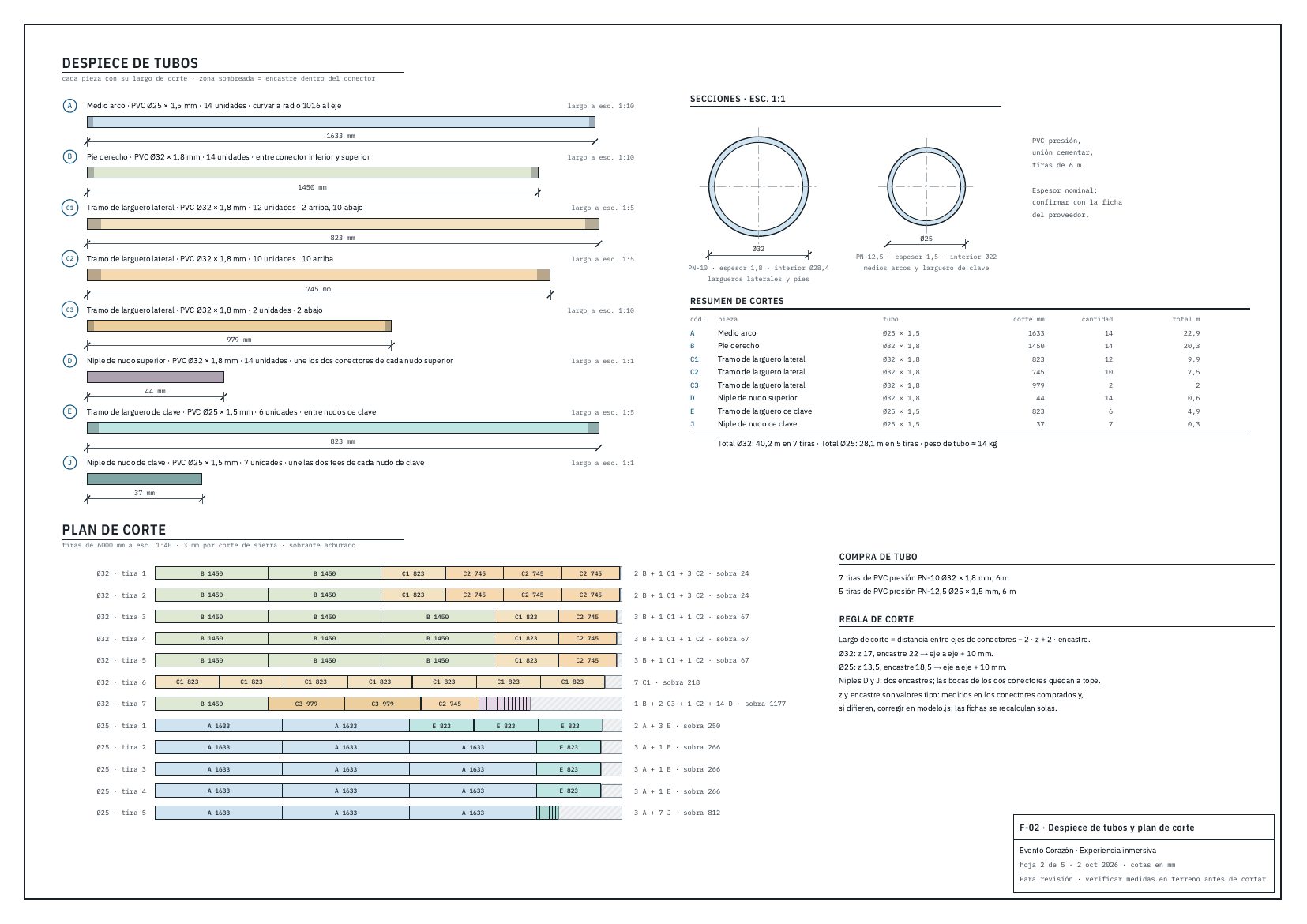This screenshot has width=1307, height=924.
Task: Click the "745 mm" dimension label
Action: point(318,289)
